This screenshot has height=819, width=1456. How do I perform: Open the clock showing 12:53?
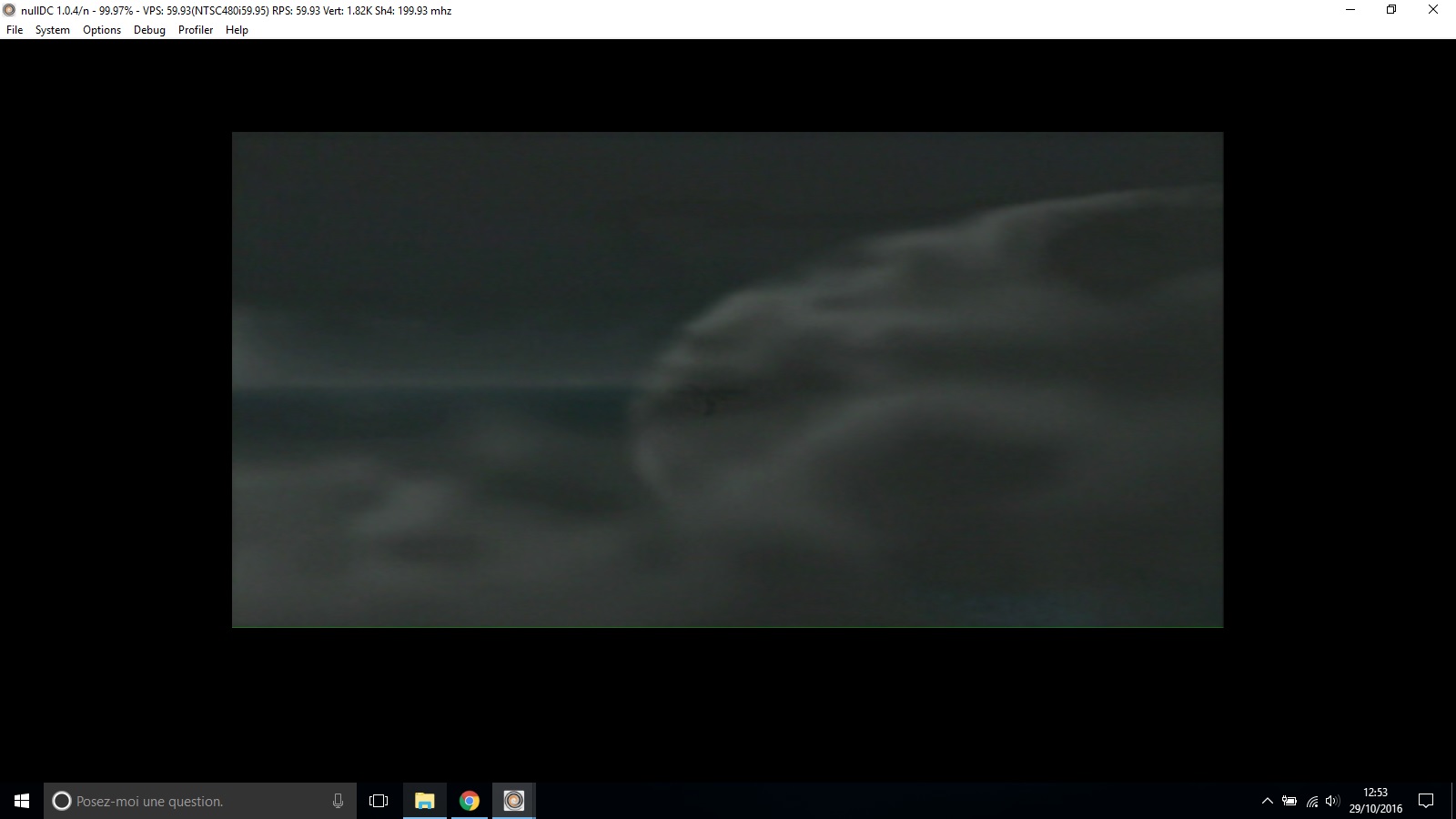click(1376, 801)
